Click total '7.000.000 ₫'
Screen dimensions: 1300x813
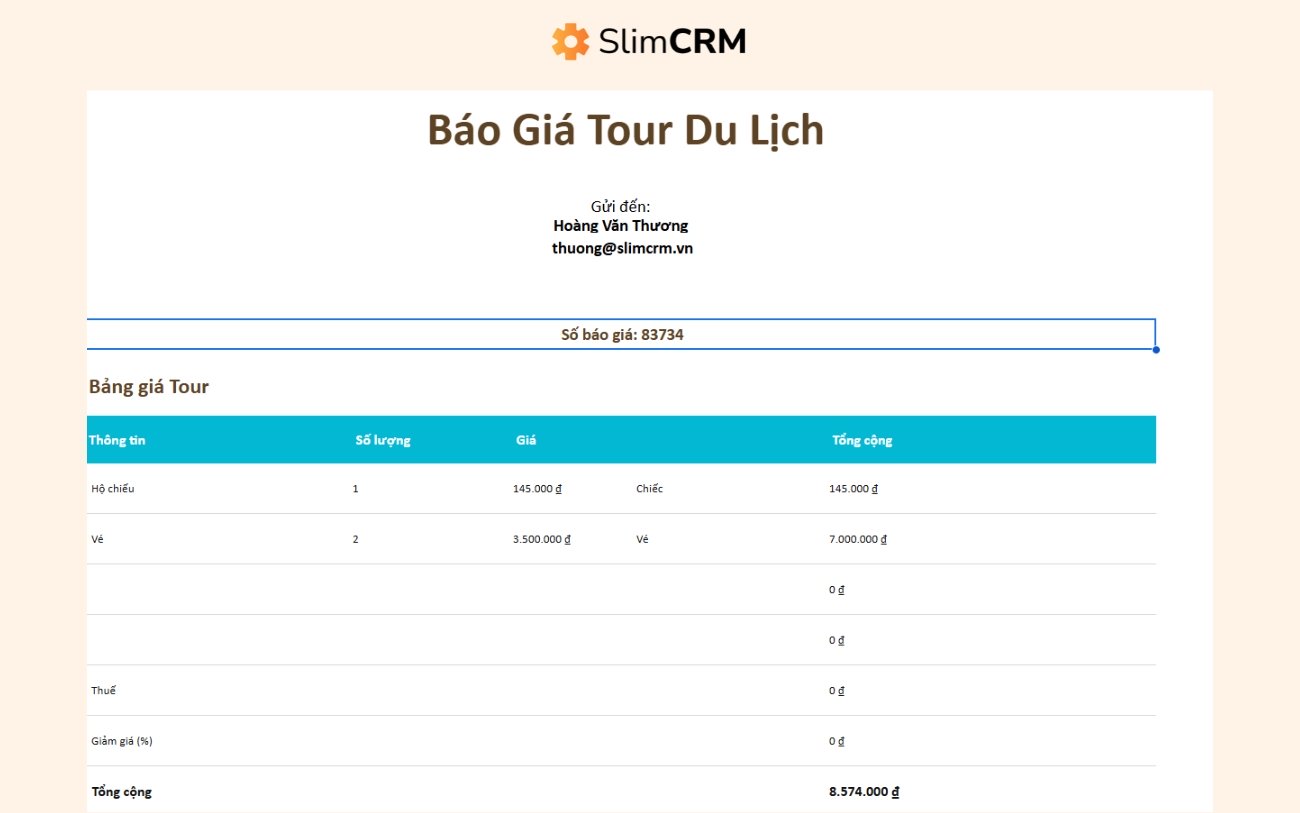click(858, 539)
